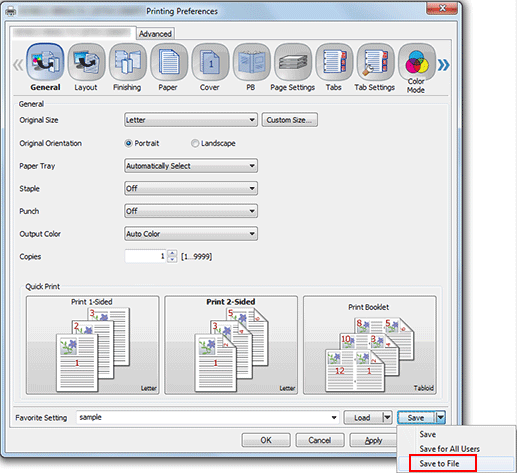Click the Apply button
The width and height of the screenshot is (517, 473).
373,440
